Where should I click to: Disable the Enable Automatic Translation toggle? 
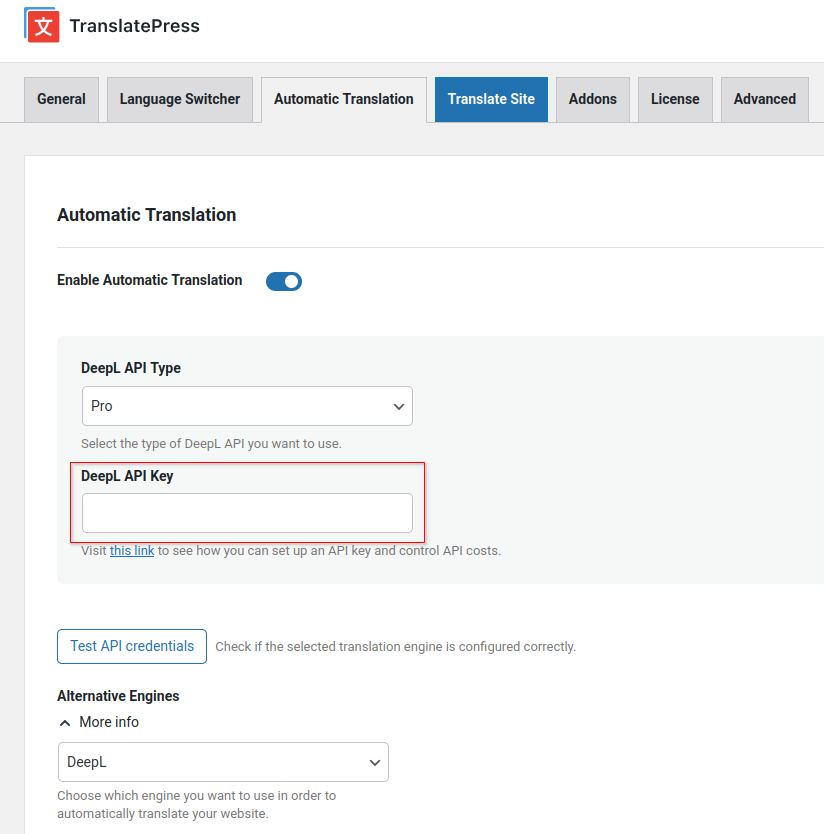(283, 281)
